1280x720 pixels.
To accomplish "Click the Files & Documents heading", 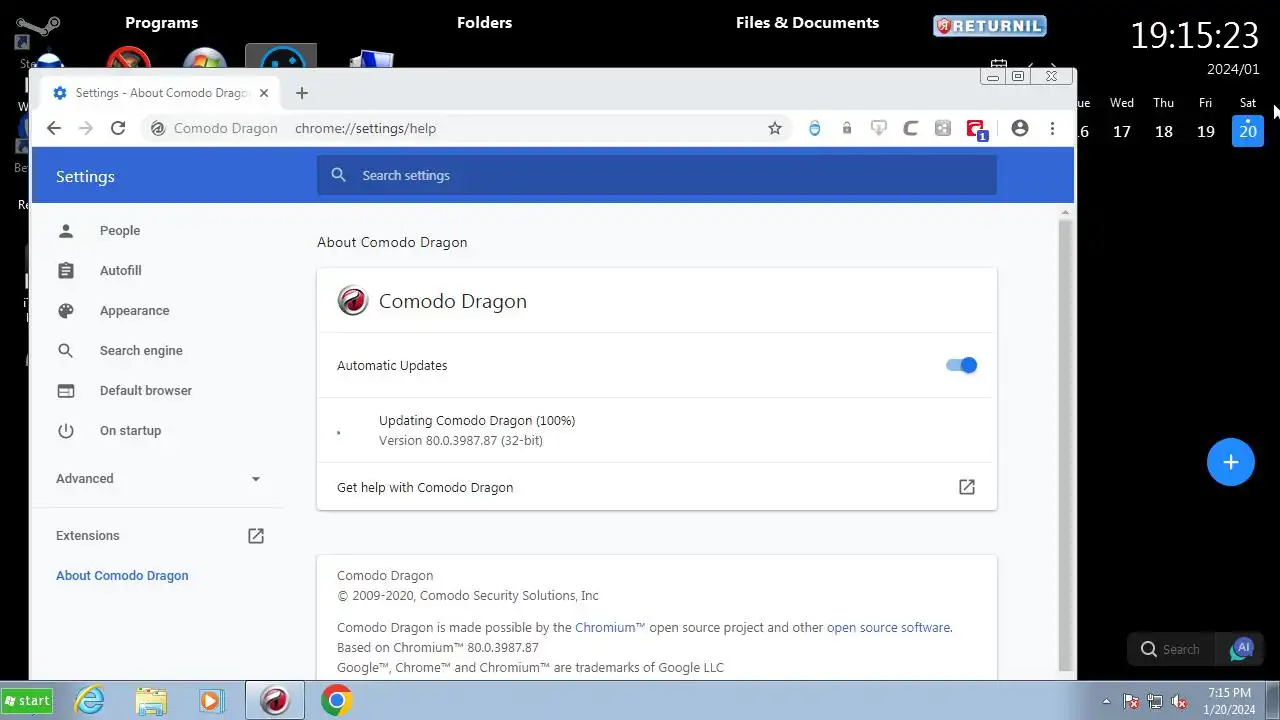I will click(808, 23).
